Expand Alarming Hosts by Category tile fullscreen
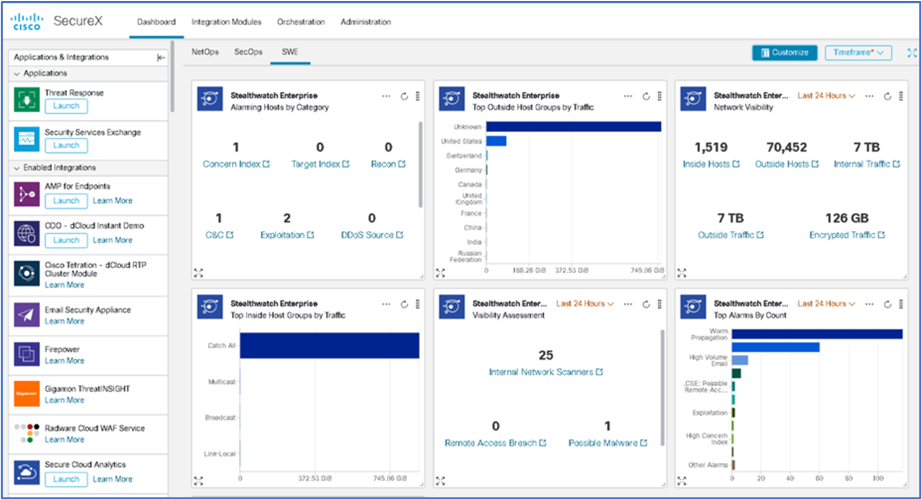 click(198, 273)
